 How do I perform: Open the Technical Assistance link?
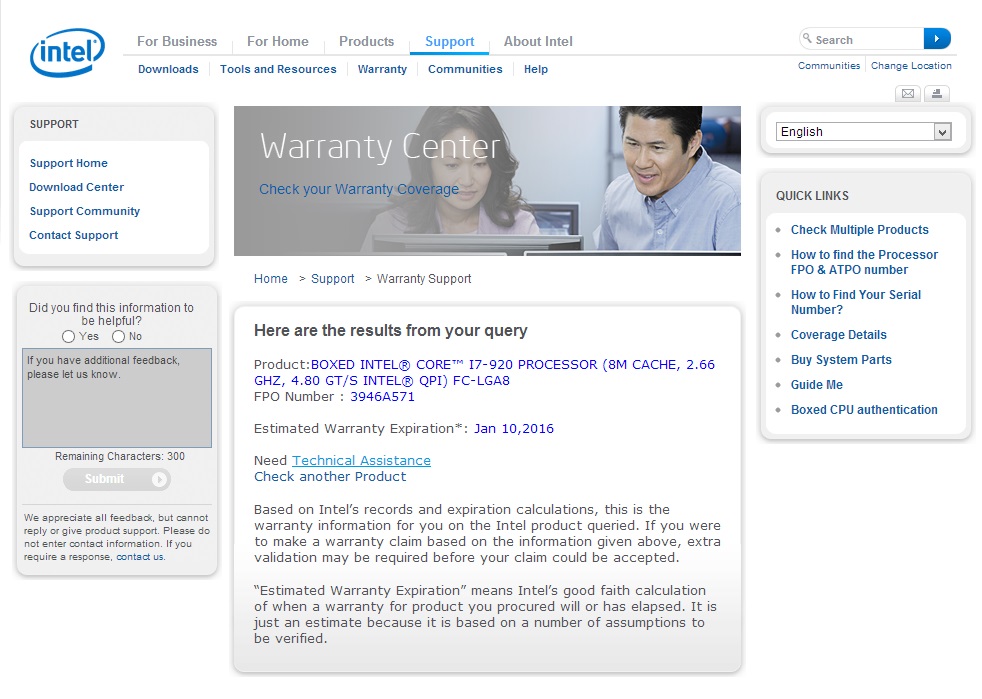coord(361,460)
